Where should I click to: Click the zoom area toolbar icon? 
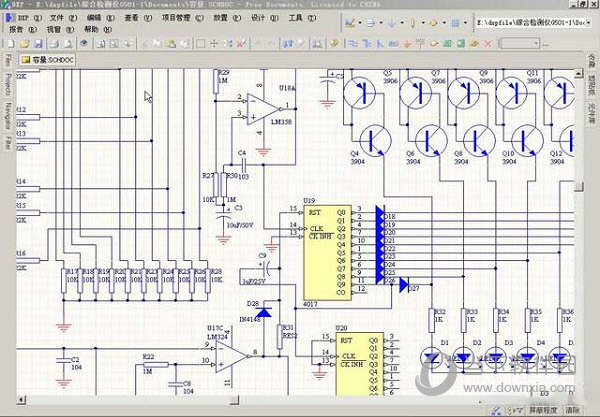pyautogui.click(x=114, y=44)
